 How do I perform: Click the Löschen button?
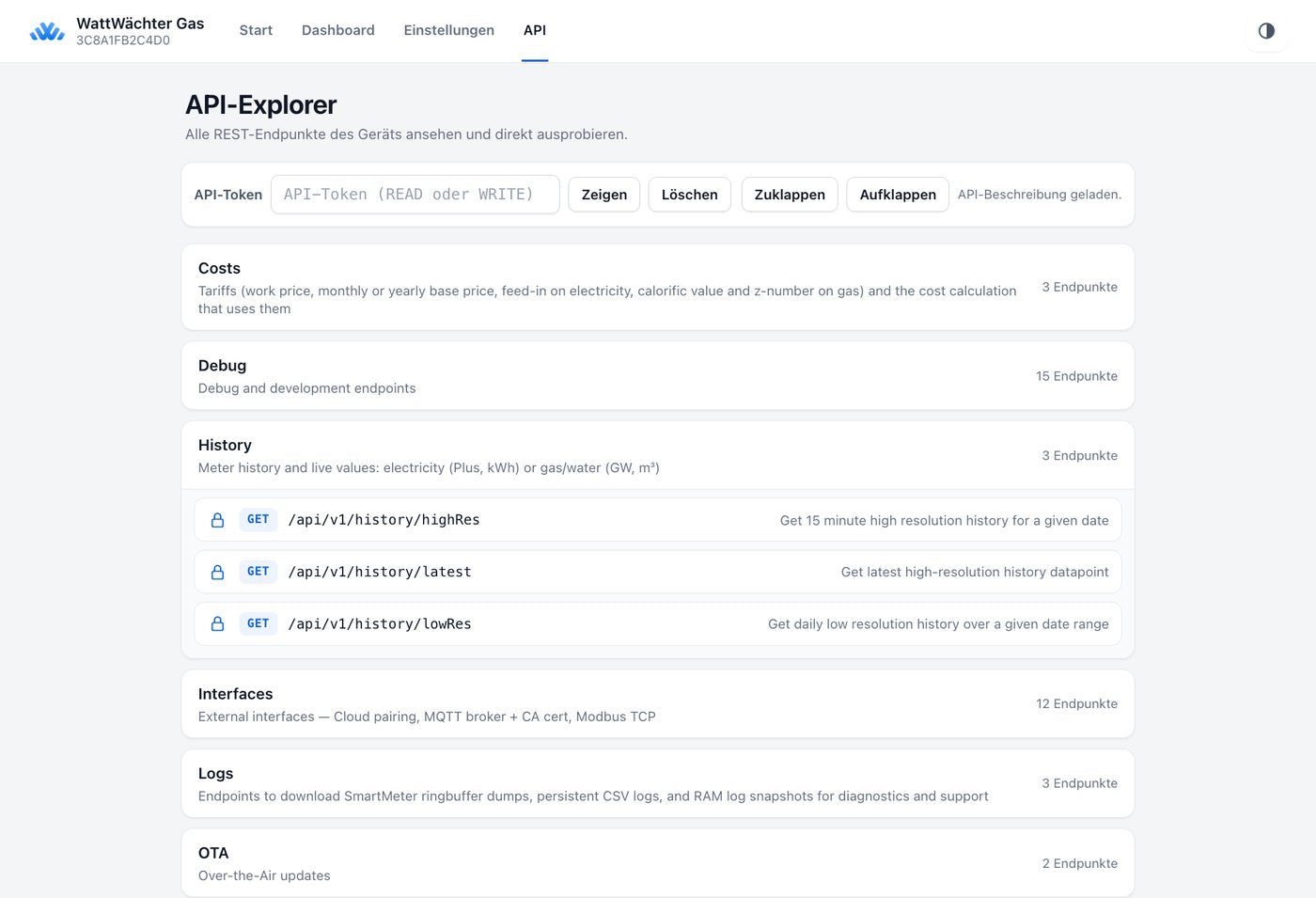click(x=689, y=195)
